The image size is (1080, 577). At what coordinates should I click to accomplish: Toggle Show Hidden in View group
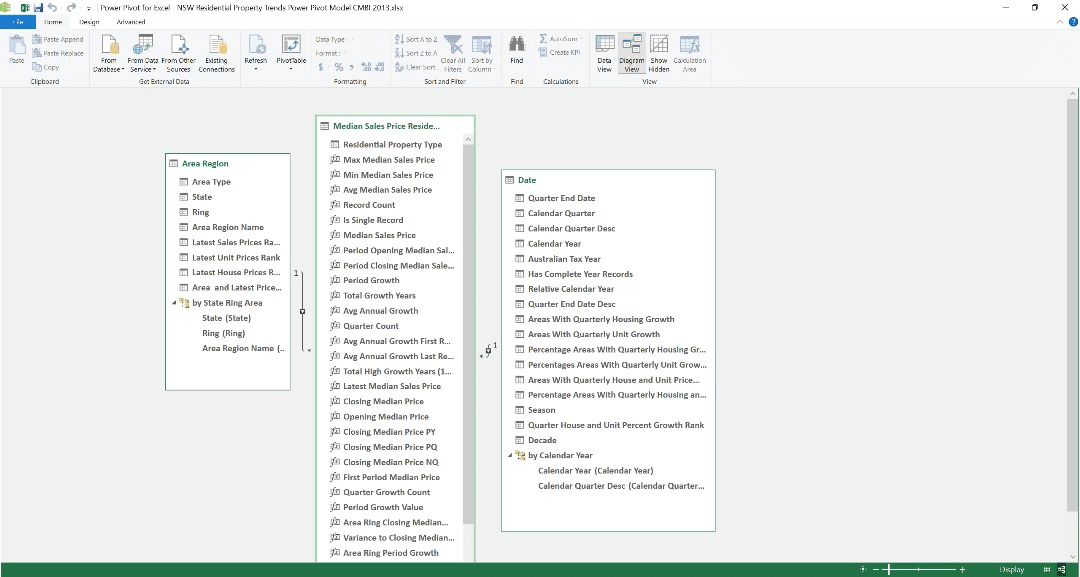click(x=658, y=53)
